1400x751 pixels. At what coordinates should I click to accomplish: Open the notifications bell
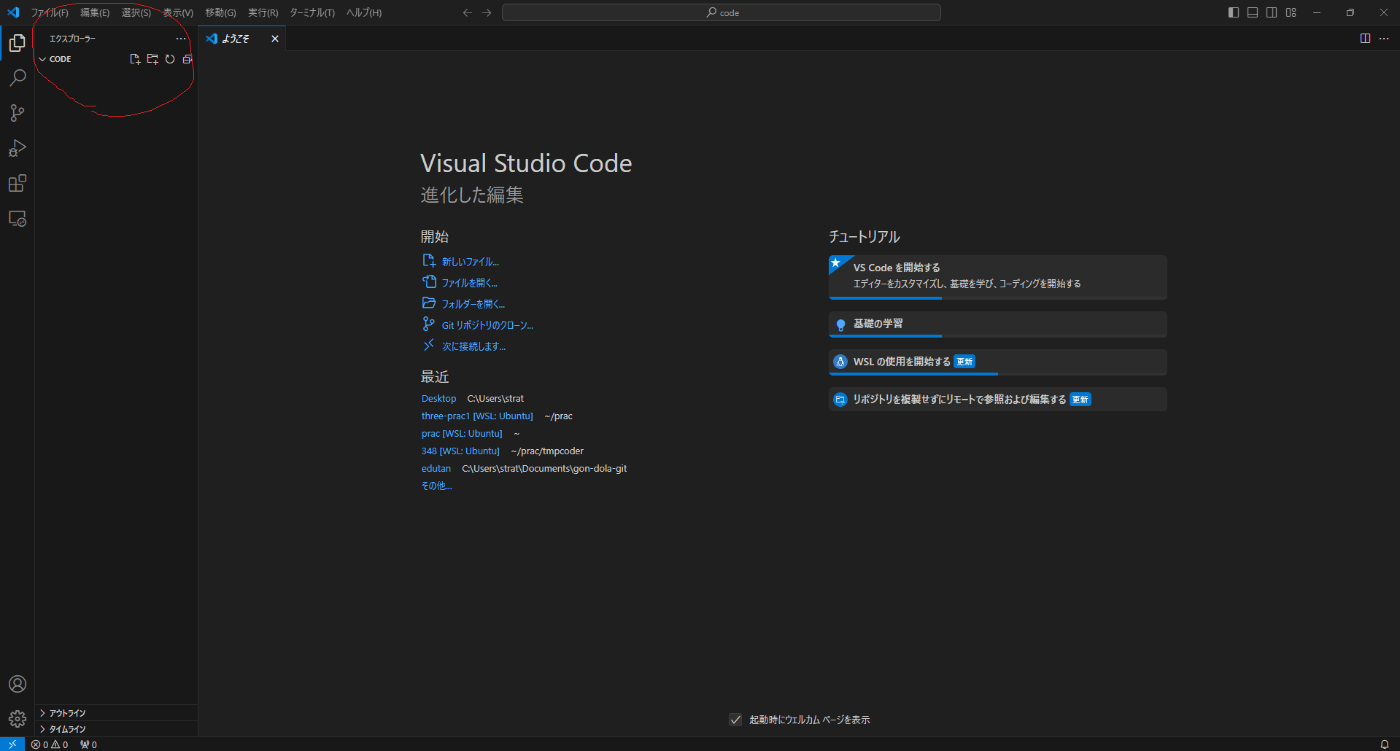click(x=1384, y=744)
